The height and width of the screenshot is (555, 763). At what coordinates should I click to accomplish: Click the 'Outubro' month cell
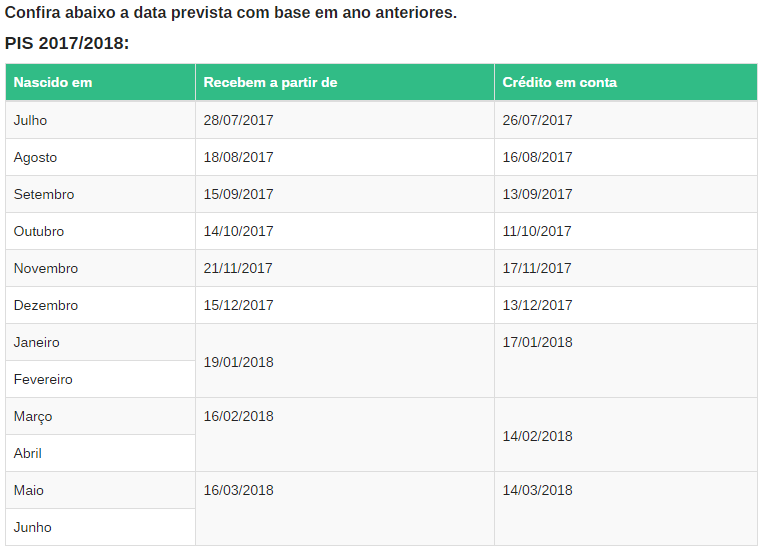[39, 231]
